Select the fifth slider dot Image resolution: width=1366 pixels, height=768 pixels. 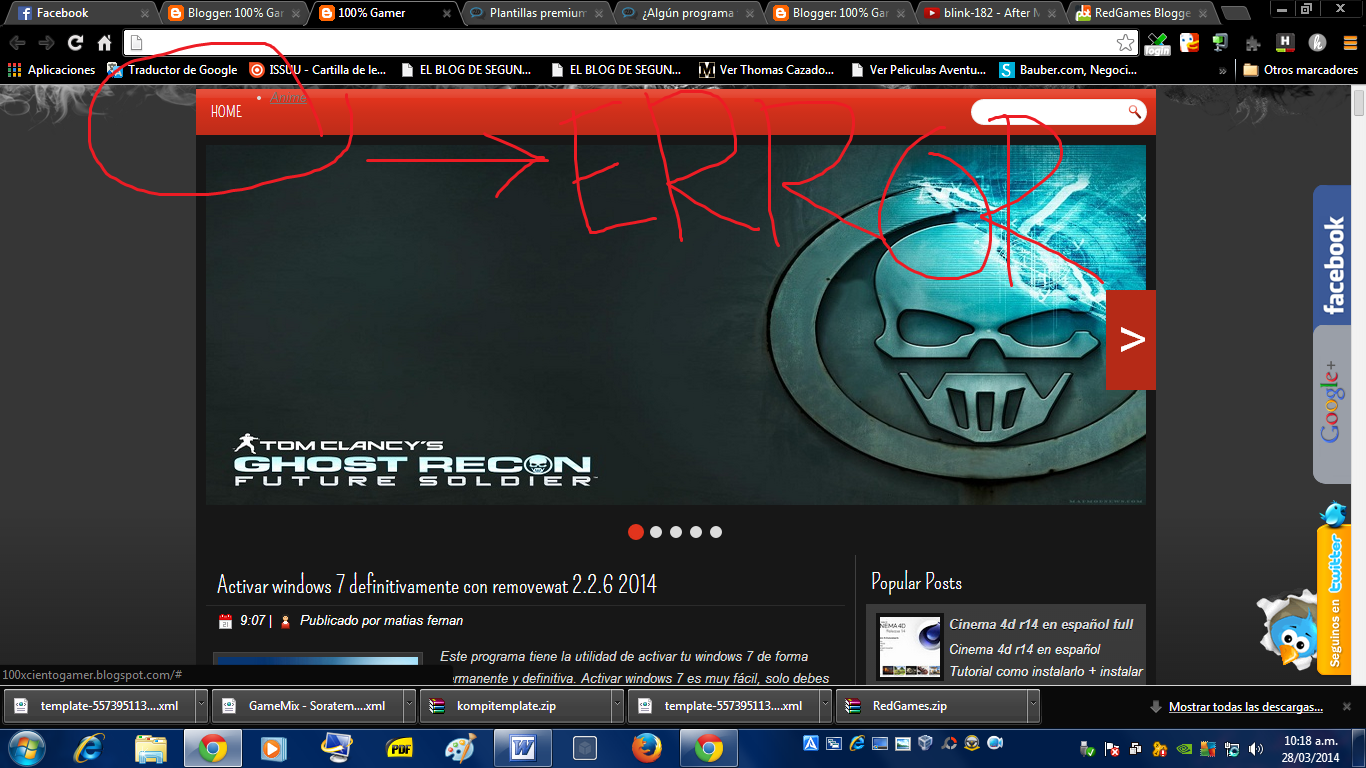(716, 532)
